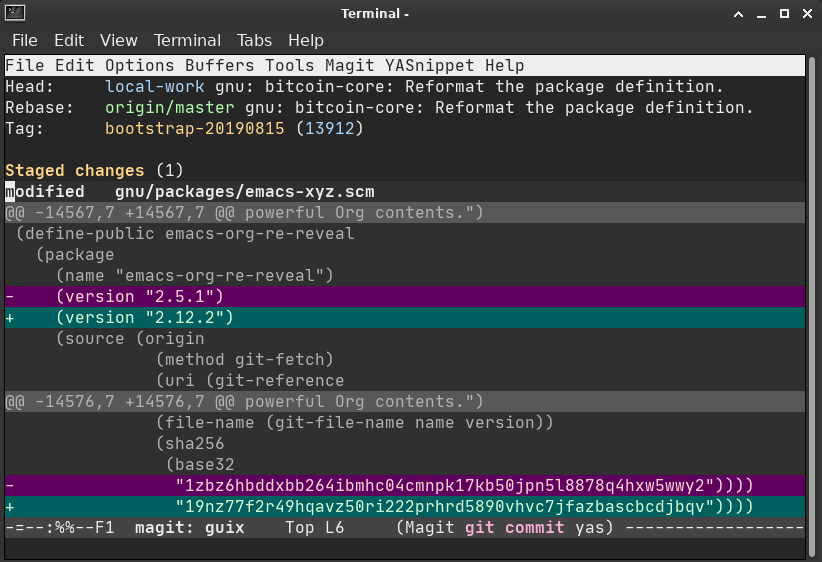Click the terminal vertical scrollbar
822x562 pixels.
click(812, 307)
